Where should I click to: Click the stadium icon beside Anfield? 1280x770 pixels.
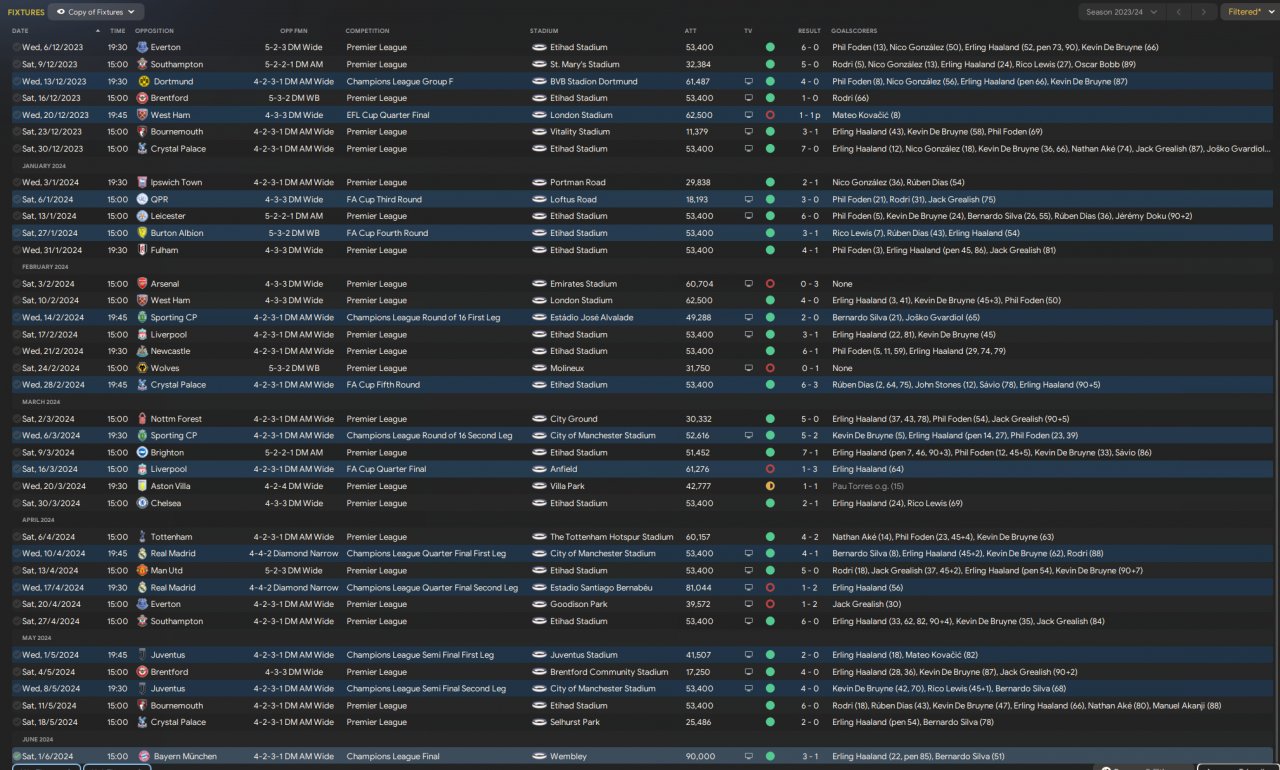coord(539,469)
